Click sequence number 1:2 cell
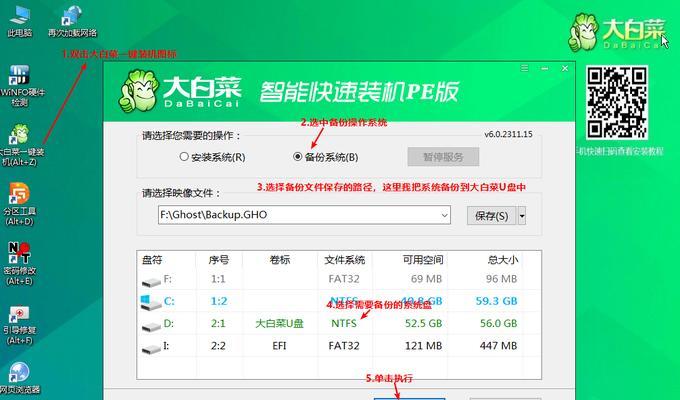 pos(219,301)
